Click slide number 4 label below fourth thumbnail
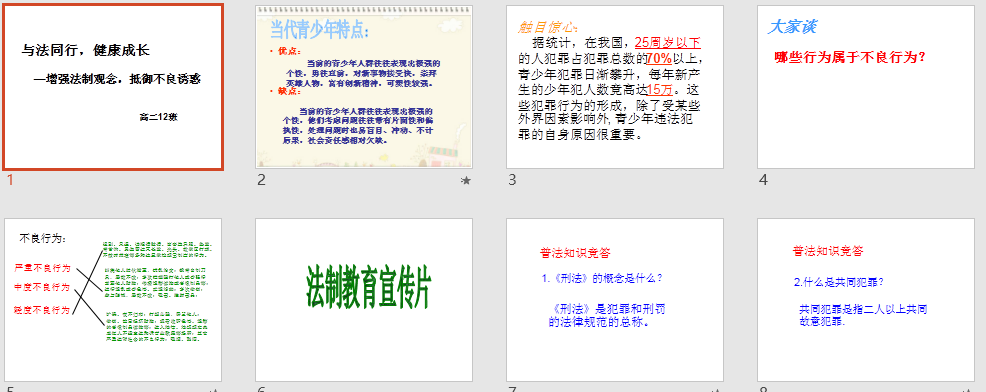 coord(763,180)
